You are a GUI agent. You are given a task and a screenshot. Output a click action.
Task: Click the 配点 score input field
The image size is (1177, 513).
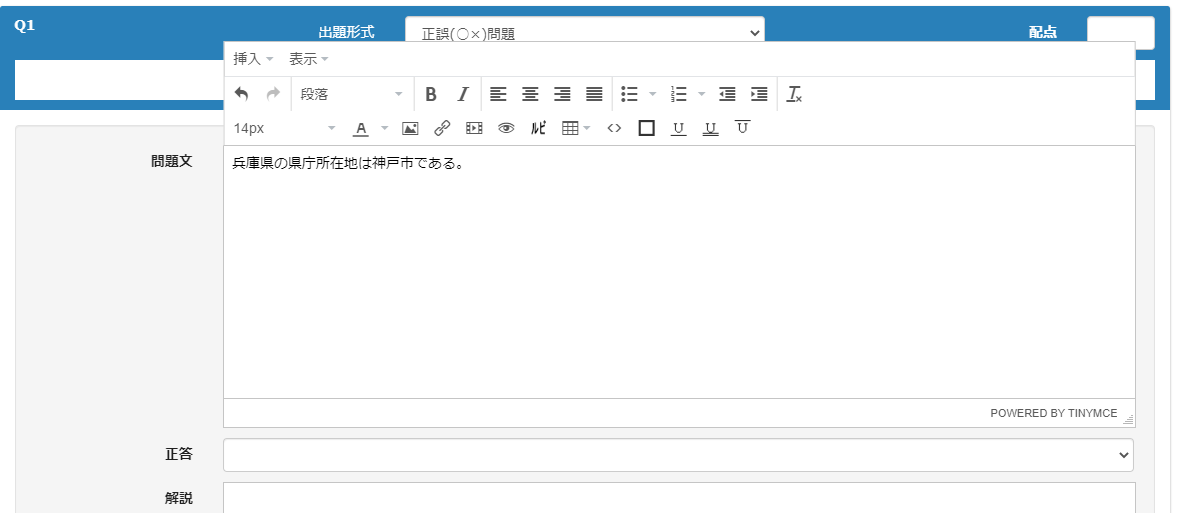[1120, 32]
